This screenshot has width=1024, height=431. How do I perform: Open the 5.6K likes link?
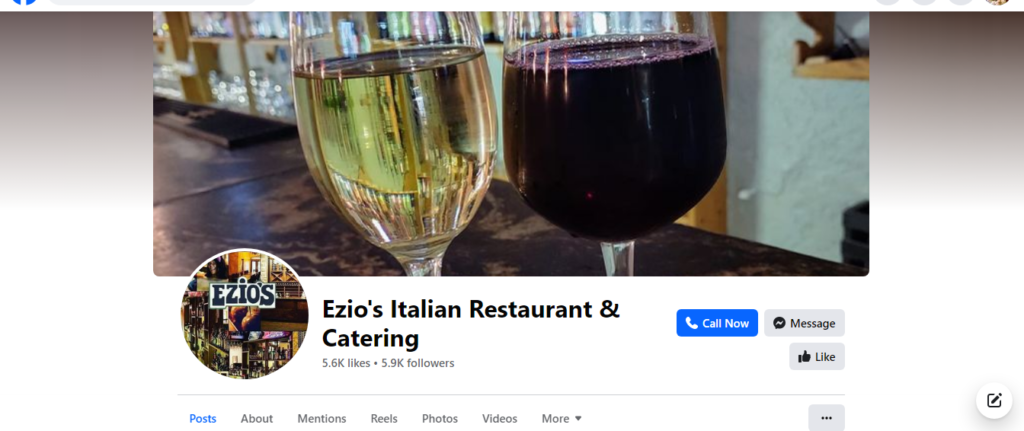pyautogui.click(x=346, y=363)
